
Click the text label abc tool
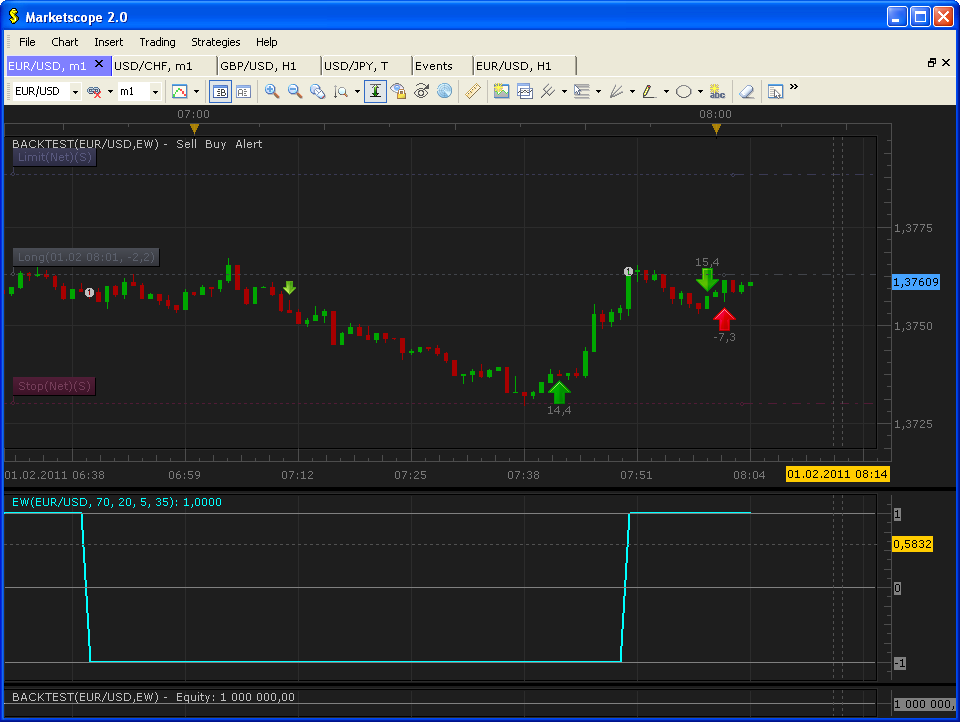coord(717,92)
